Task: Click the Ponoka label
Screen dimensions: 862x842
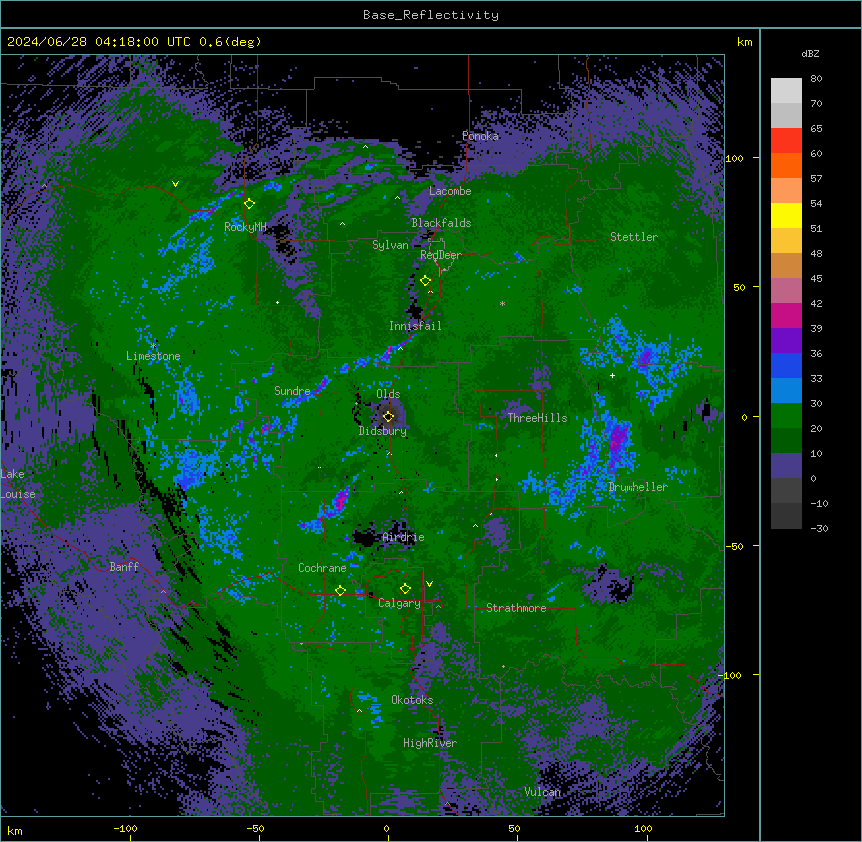Action: point(480,136)
